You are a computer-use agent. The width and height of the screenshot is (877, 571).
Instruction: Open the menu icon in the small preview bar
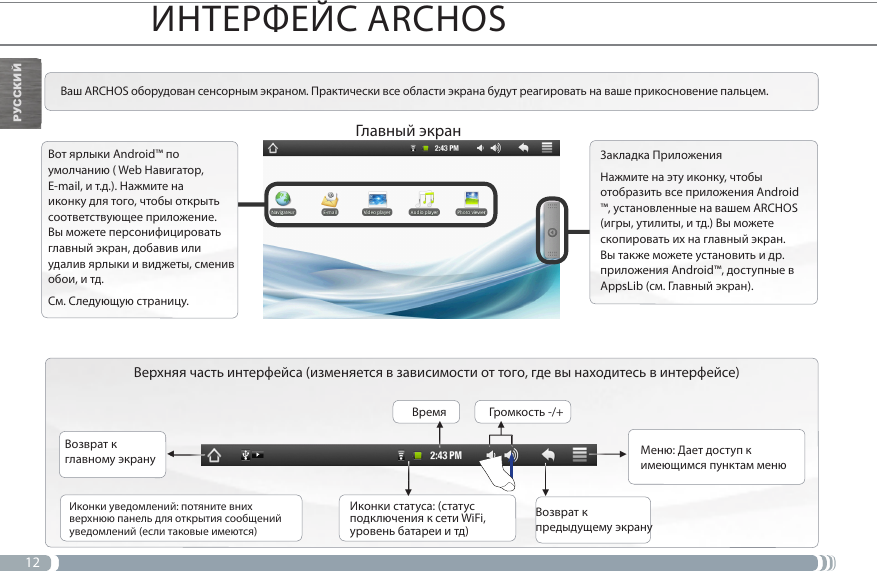[x=547, y=148]
